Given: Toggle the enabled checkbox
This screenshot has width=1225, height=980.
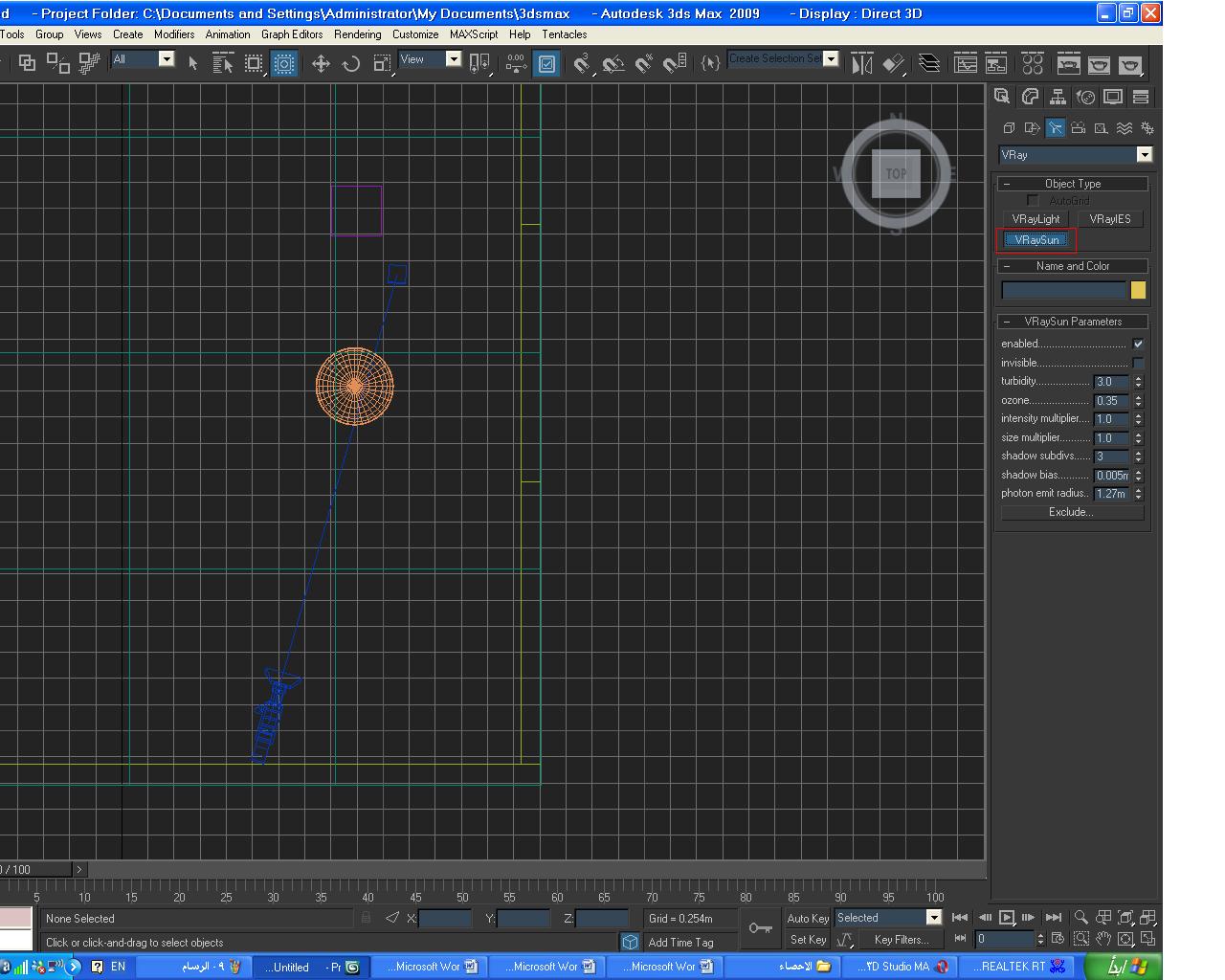Looking at the screenshot, I should click(x=1138, y=344).
